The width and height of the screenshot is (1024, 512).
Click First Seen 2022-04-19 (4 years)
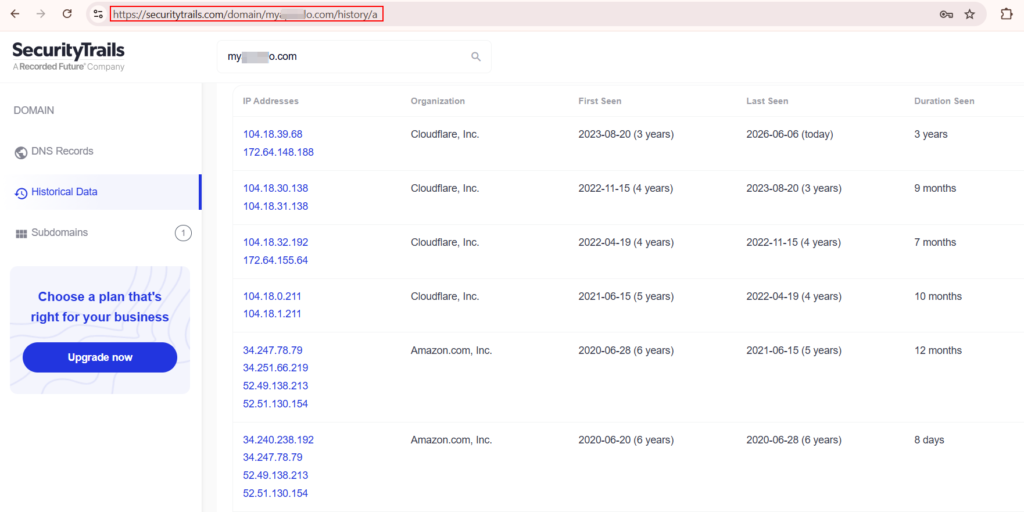626,242
